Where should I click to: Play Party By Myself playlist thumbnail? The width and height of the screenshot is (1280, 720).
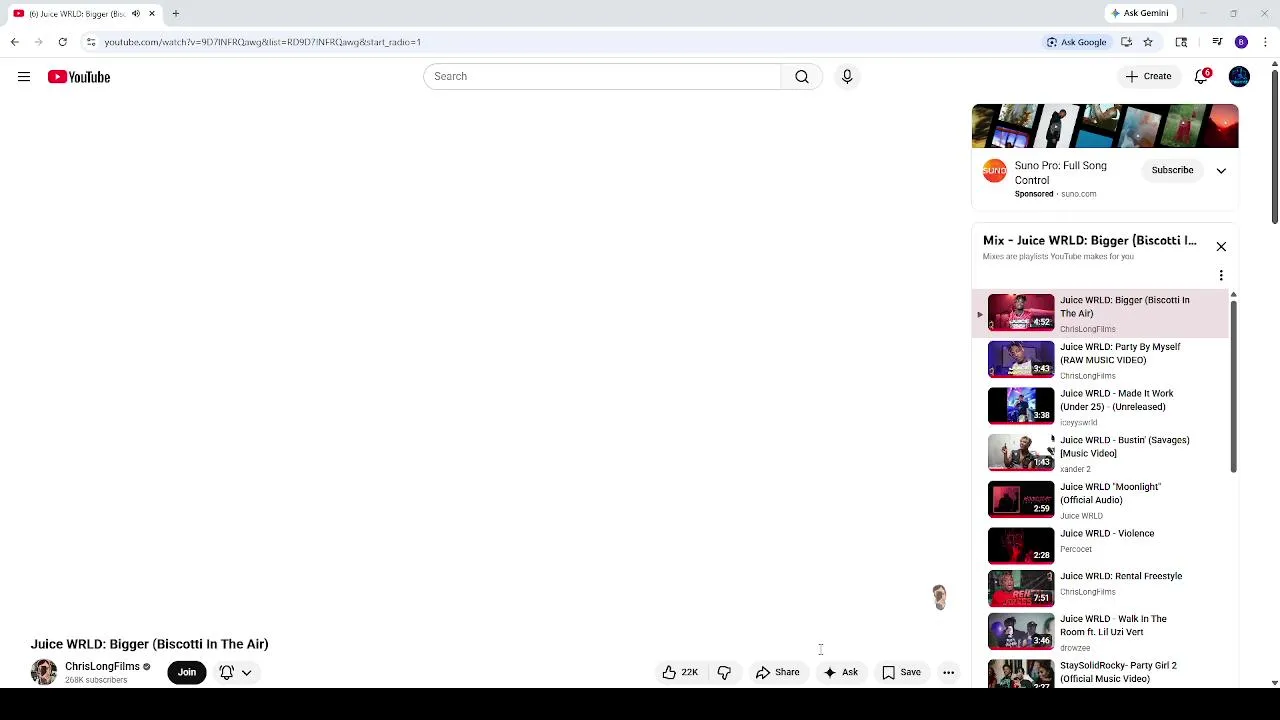(1021, 359)
